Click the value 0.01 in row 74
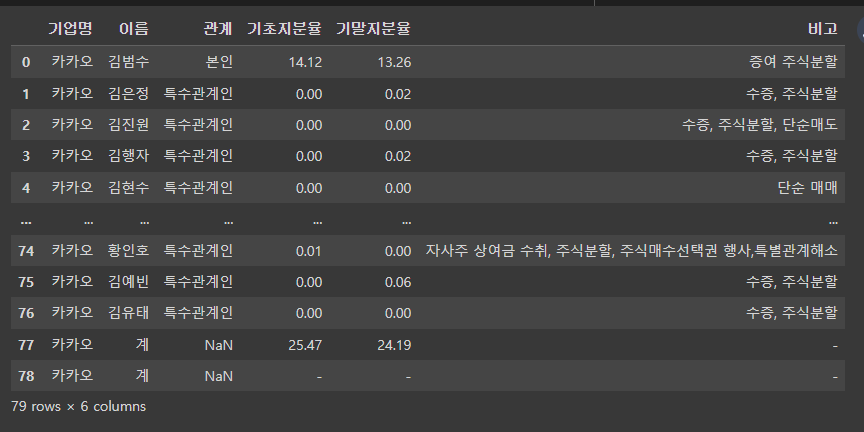Image resolution: width=864 pixels, height=432 pixels. coord(309,251)
